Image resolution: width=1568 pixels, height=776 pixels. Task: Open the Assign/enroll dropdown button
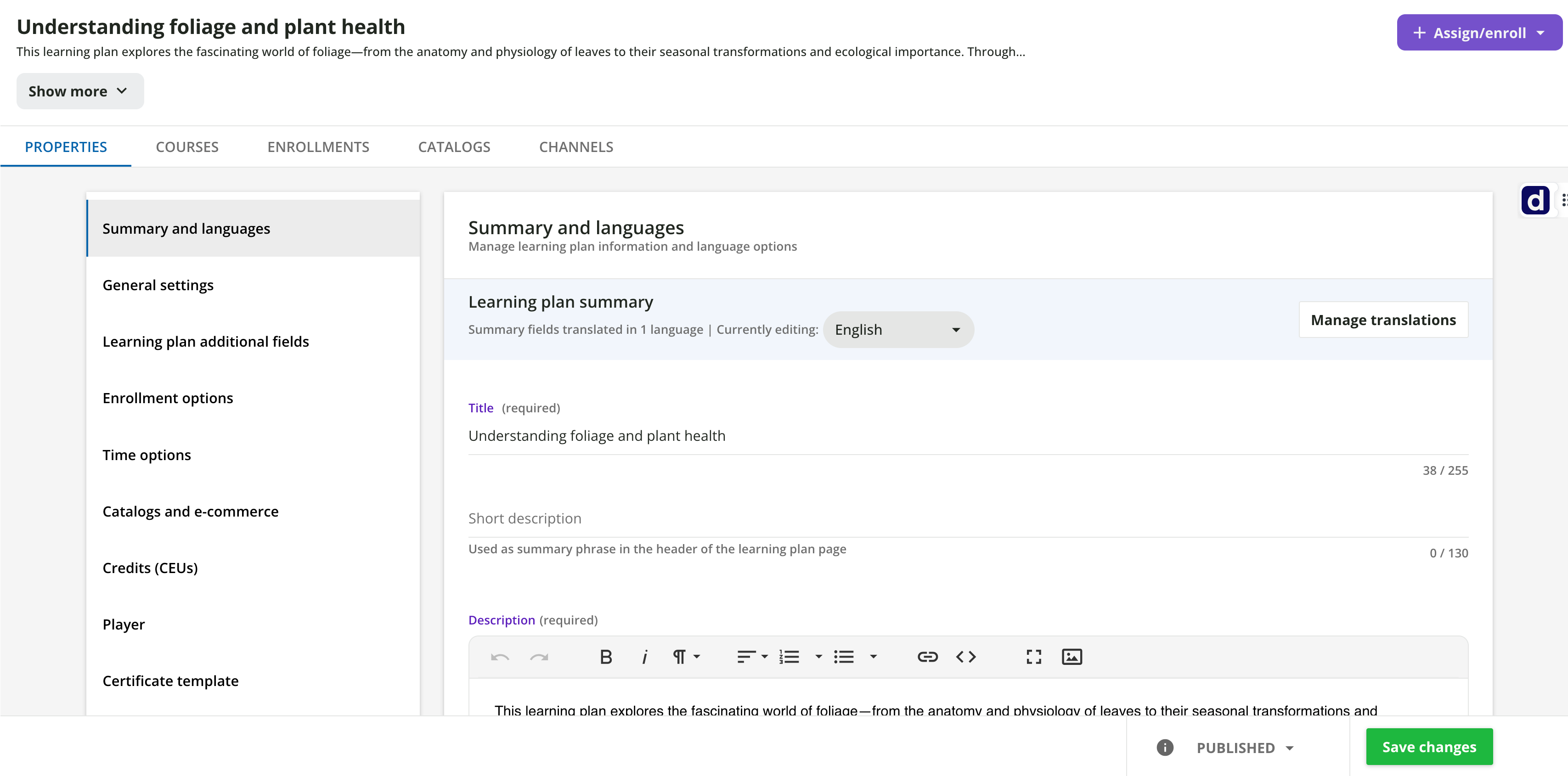click(1479, 32)
